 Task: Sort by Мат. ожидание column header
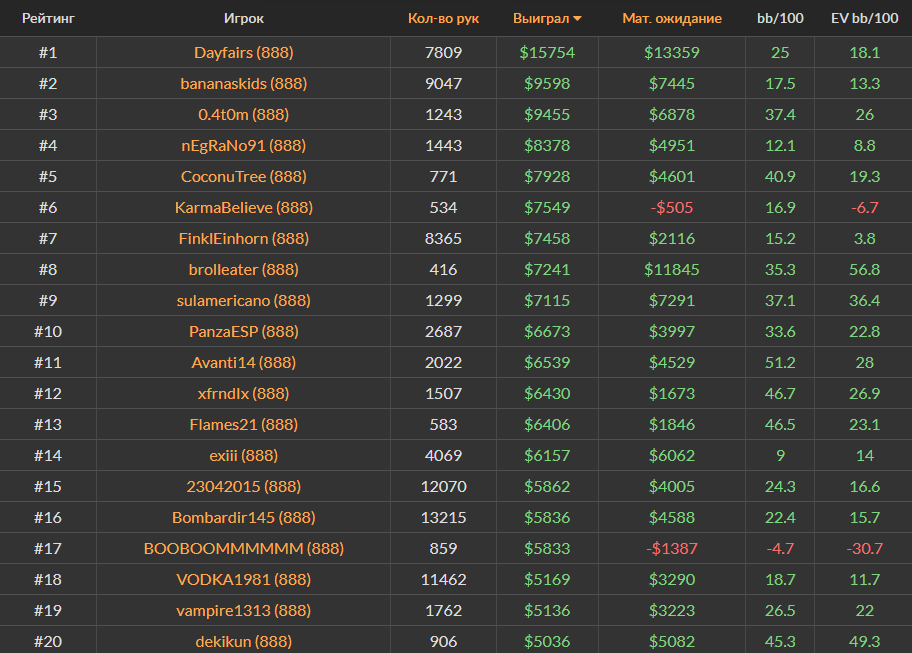pyautogui.click(x=671, y=18)
